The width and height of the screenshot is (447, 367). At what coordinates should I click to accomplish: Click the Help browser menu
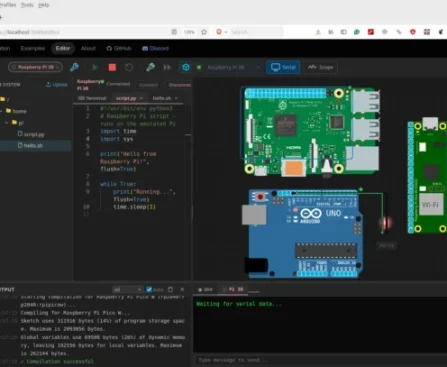tap(44, 5)
